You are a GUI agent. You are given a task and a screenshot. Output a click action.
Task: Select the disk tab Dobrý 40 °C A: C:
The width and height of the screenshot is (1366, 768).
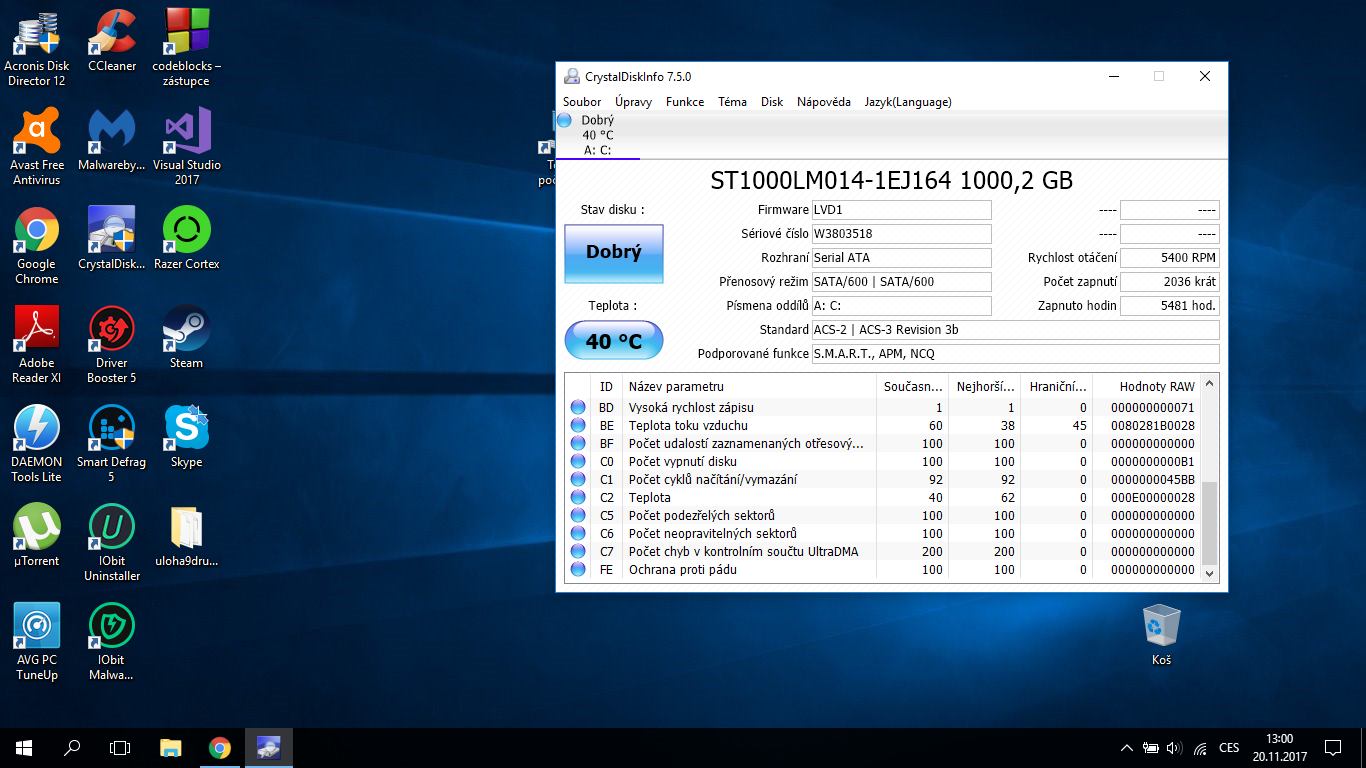coord(597,135)
